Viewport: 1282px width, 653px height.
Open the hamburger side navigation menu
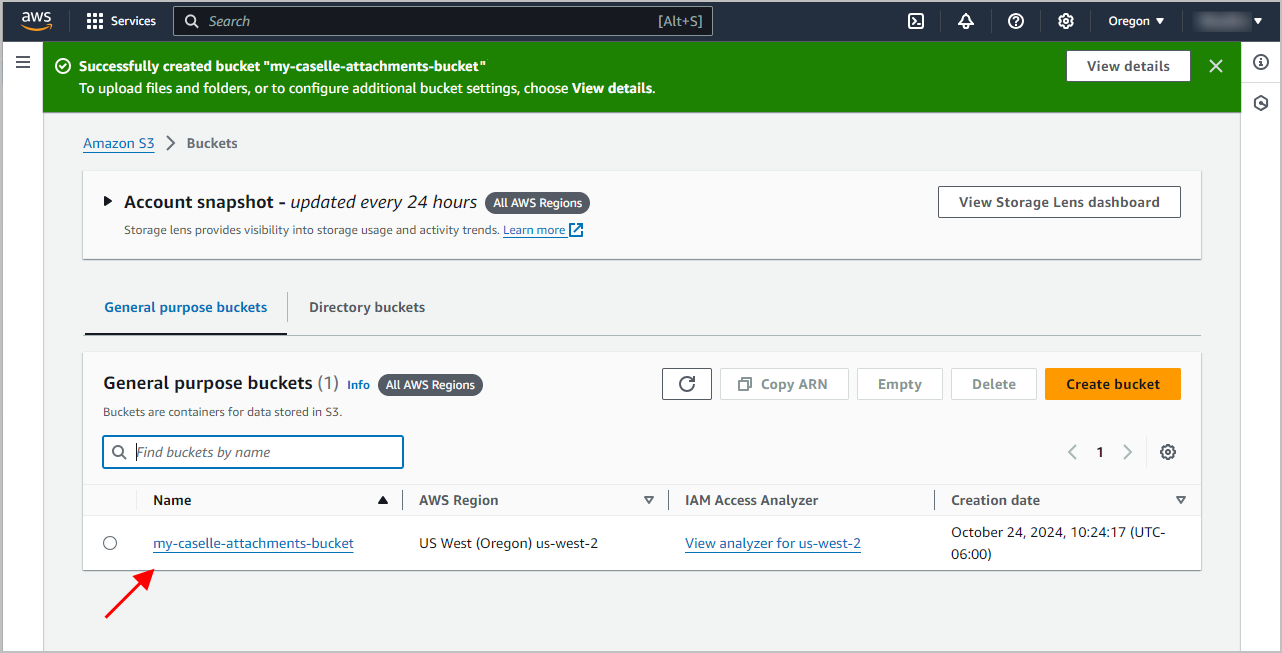point(23,62)
